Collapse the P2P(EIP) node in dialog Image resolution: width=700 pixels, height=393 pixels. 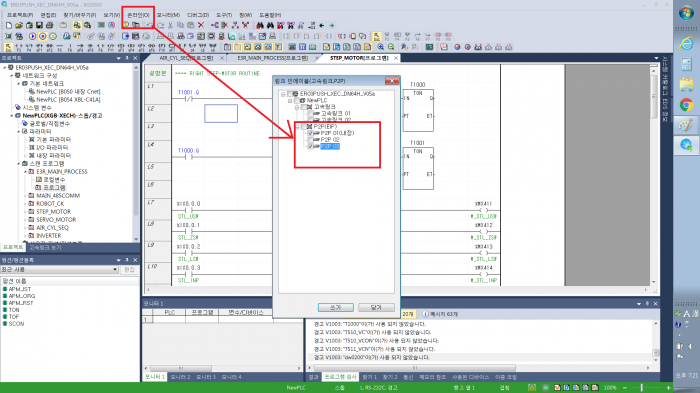coord(297,127)
